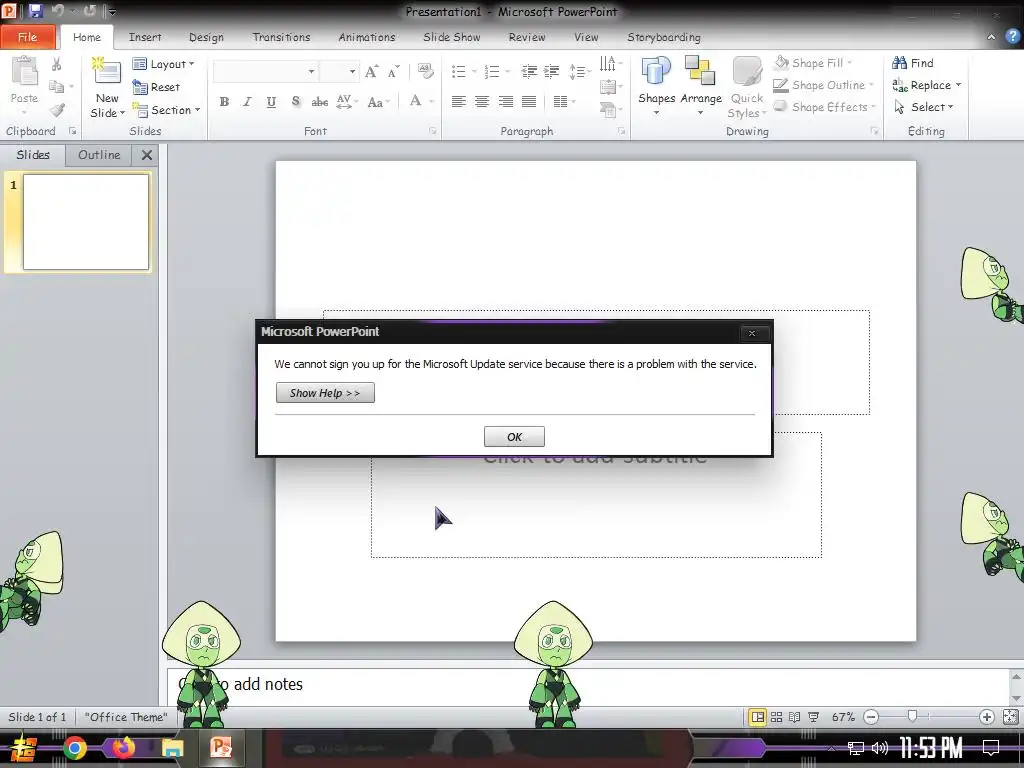This screenshot has width=1024, height=768.
Task: Click the Cut scissors icon
Action: pyautogui.click(x=56, y=64)
